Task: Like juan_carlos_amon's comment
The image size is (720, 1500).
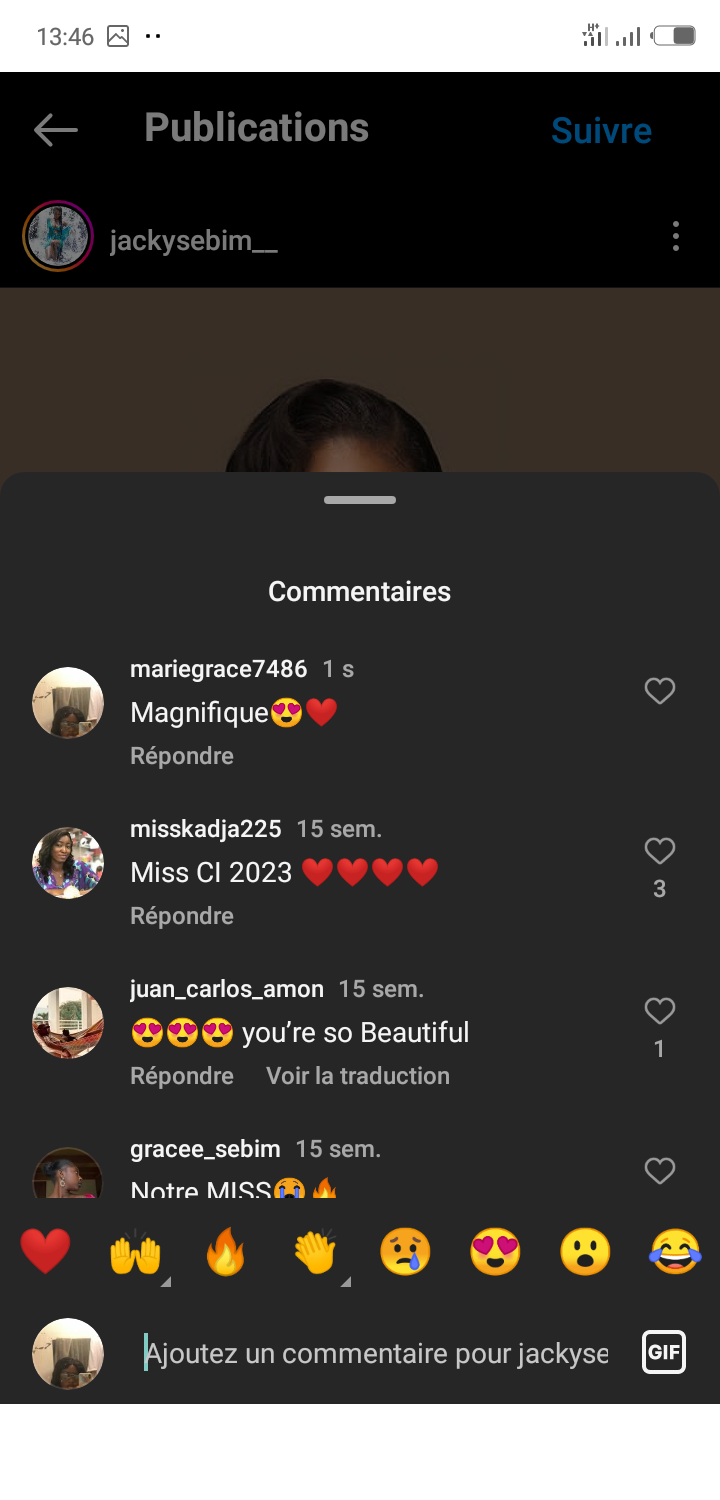Action: tap(660, 1011)
